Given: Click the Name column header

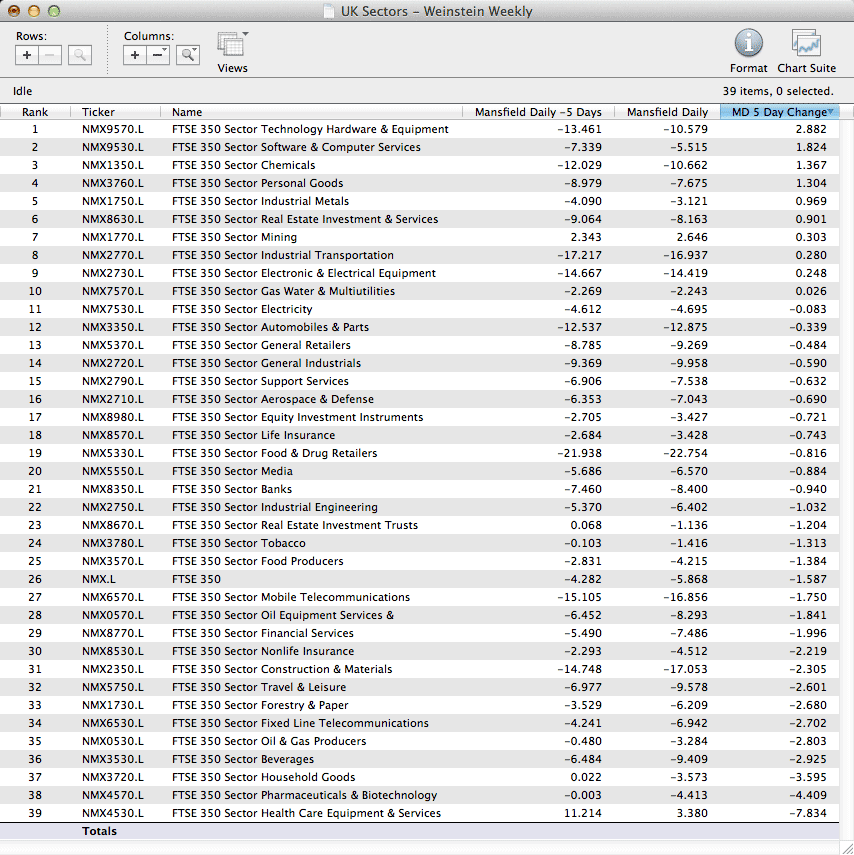Looking at the screenshot, I should (x=187, y=112).
